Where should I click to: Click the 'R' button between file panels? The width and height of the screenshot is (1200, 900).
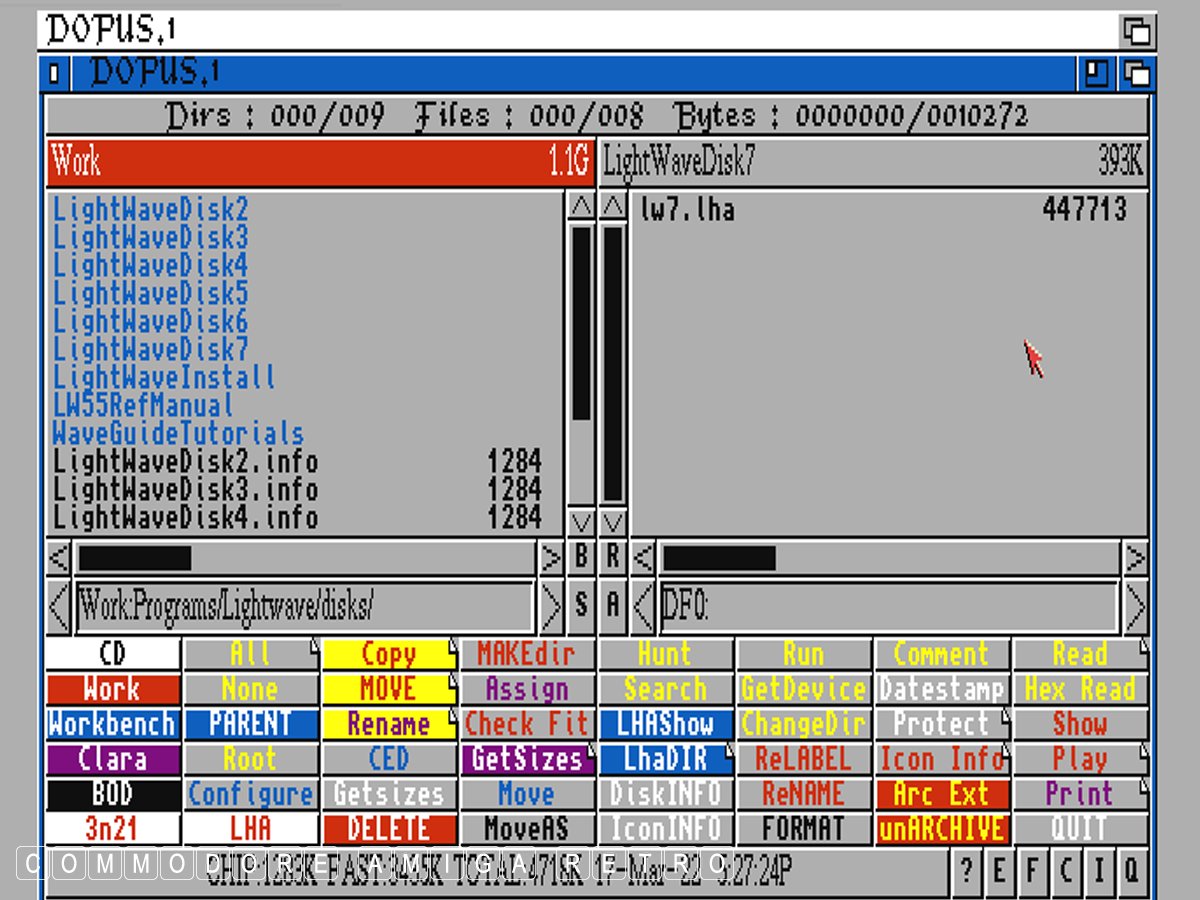613,558
